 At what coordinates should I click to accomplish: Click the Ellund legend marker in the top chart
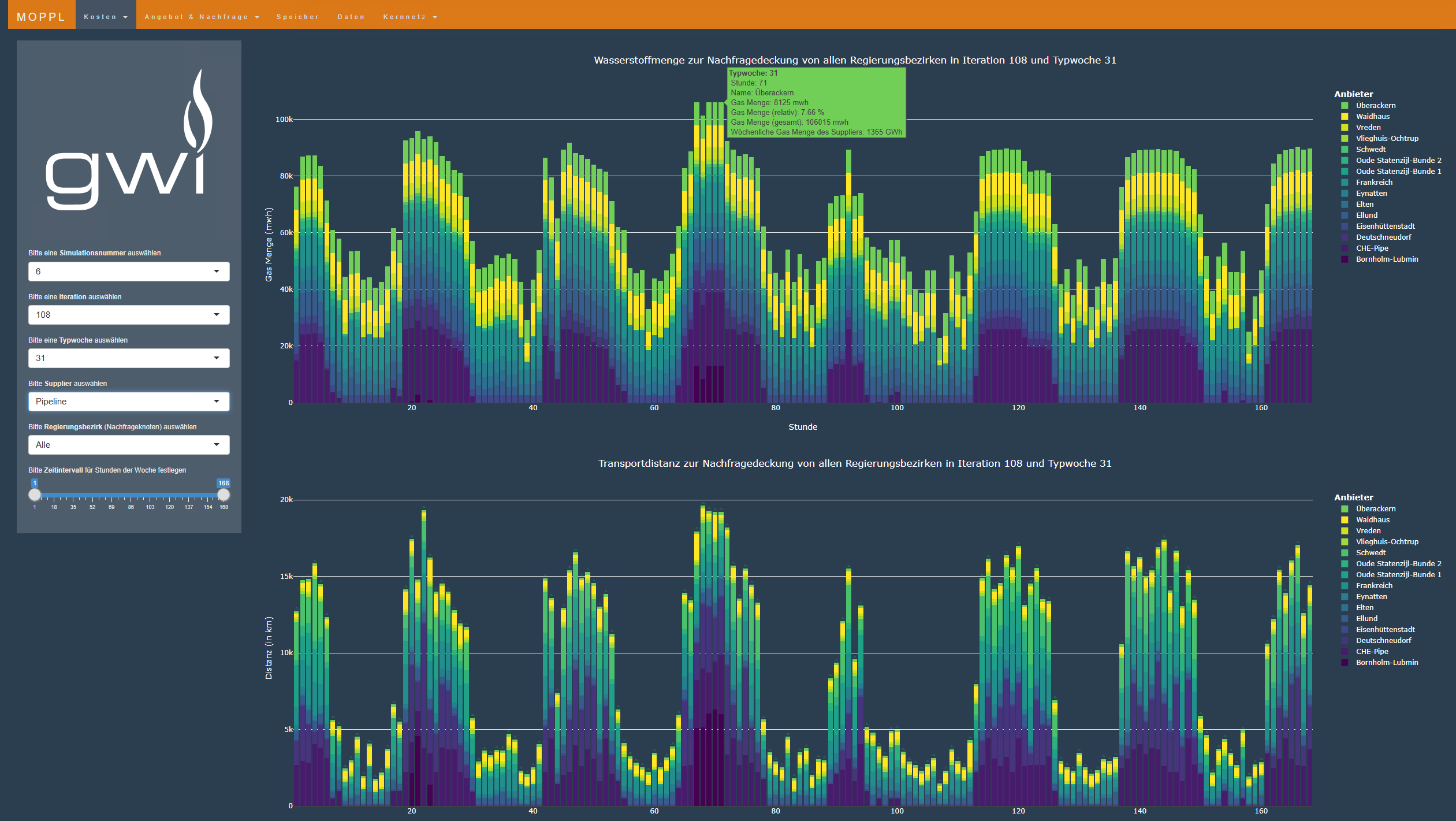tap(1345, 216)
